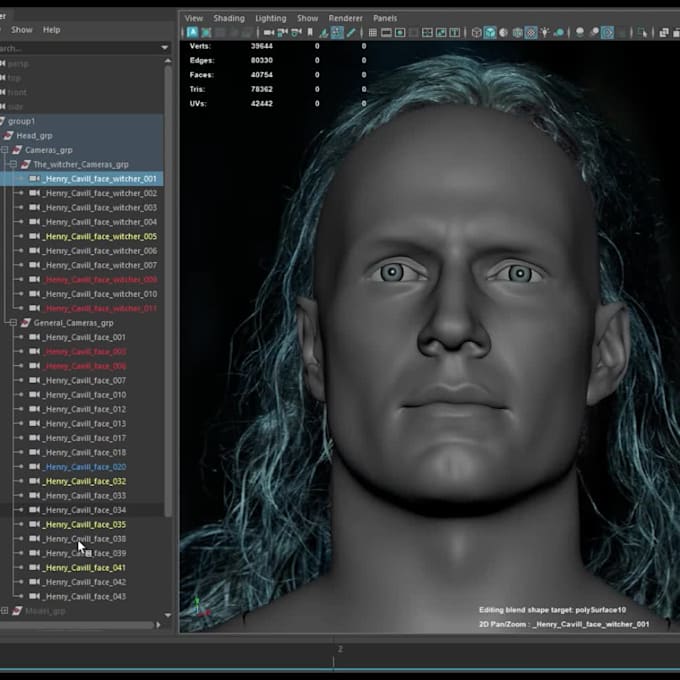Image resolution: width=680 pixels, height=680 pixels.
Task: Select camera _Henry_Cavill_face_witcher_005
Action: pyautogui.click(x=100, y=236)
